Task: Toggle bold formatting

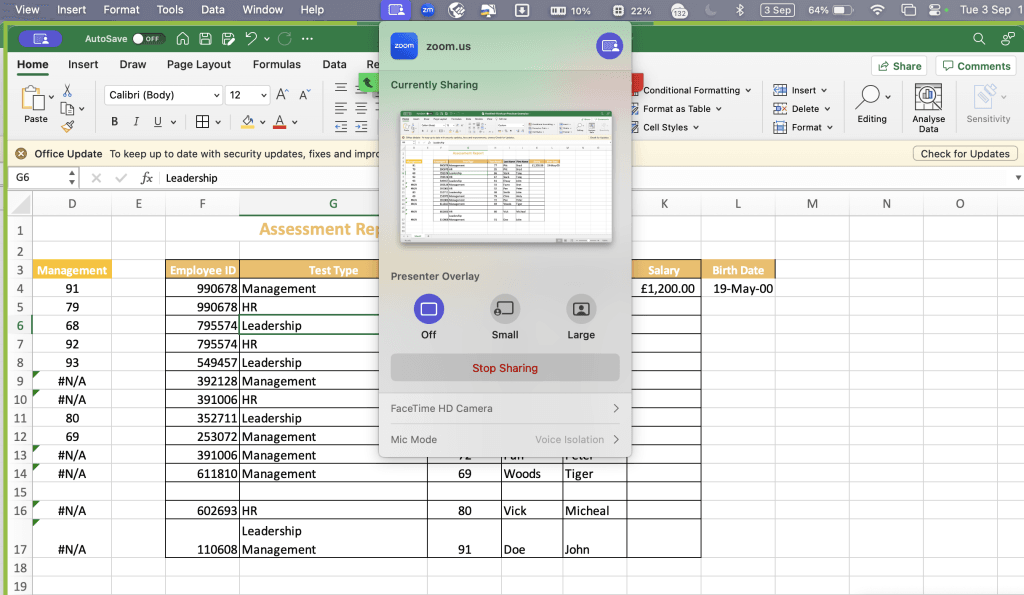Action: click(x=114, y=121)
